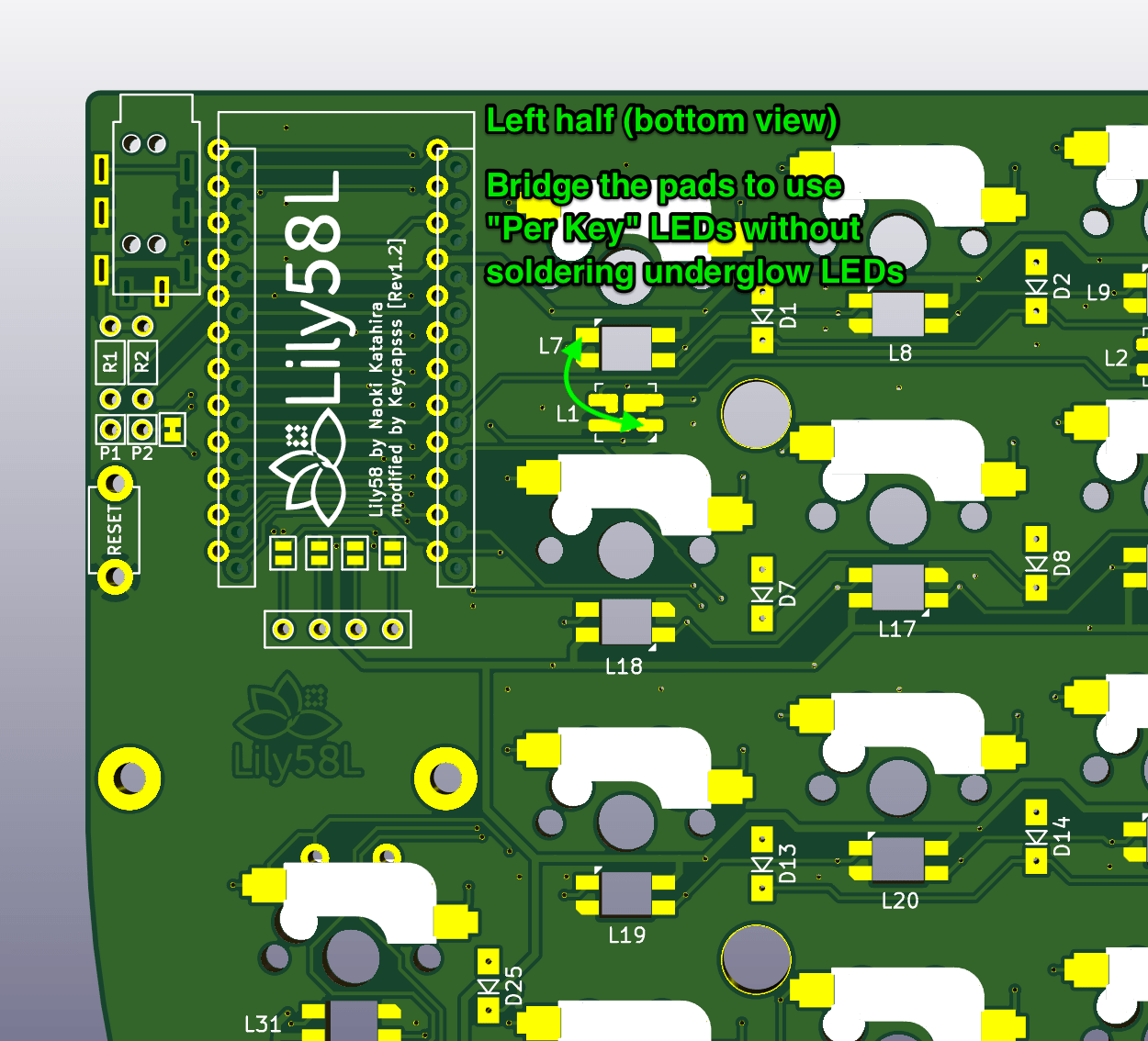Select the four-pin header row below the controller
Viewport: 1148px width, 1041px height.
coord(338,629)
